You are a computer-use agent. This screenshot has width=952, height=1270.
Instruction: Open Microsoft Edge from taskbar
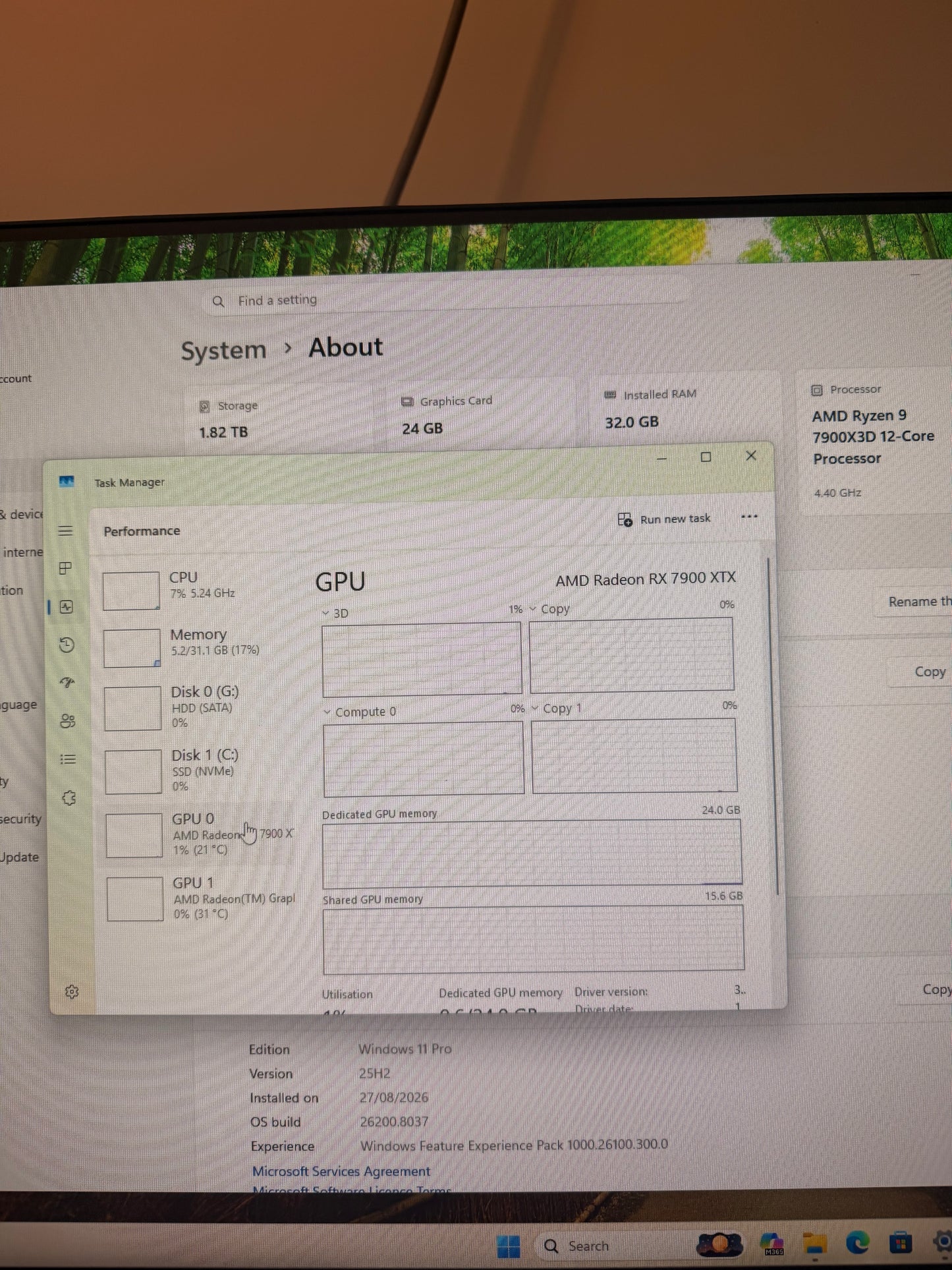coord(857,1243)
